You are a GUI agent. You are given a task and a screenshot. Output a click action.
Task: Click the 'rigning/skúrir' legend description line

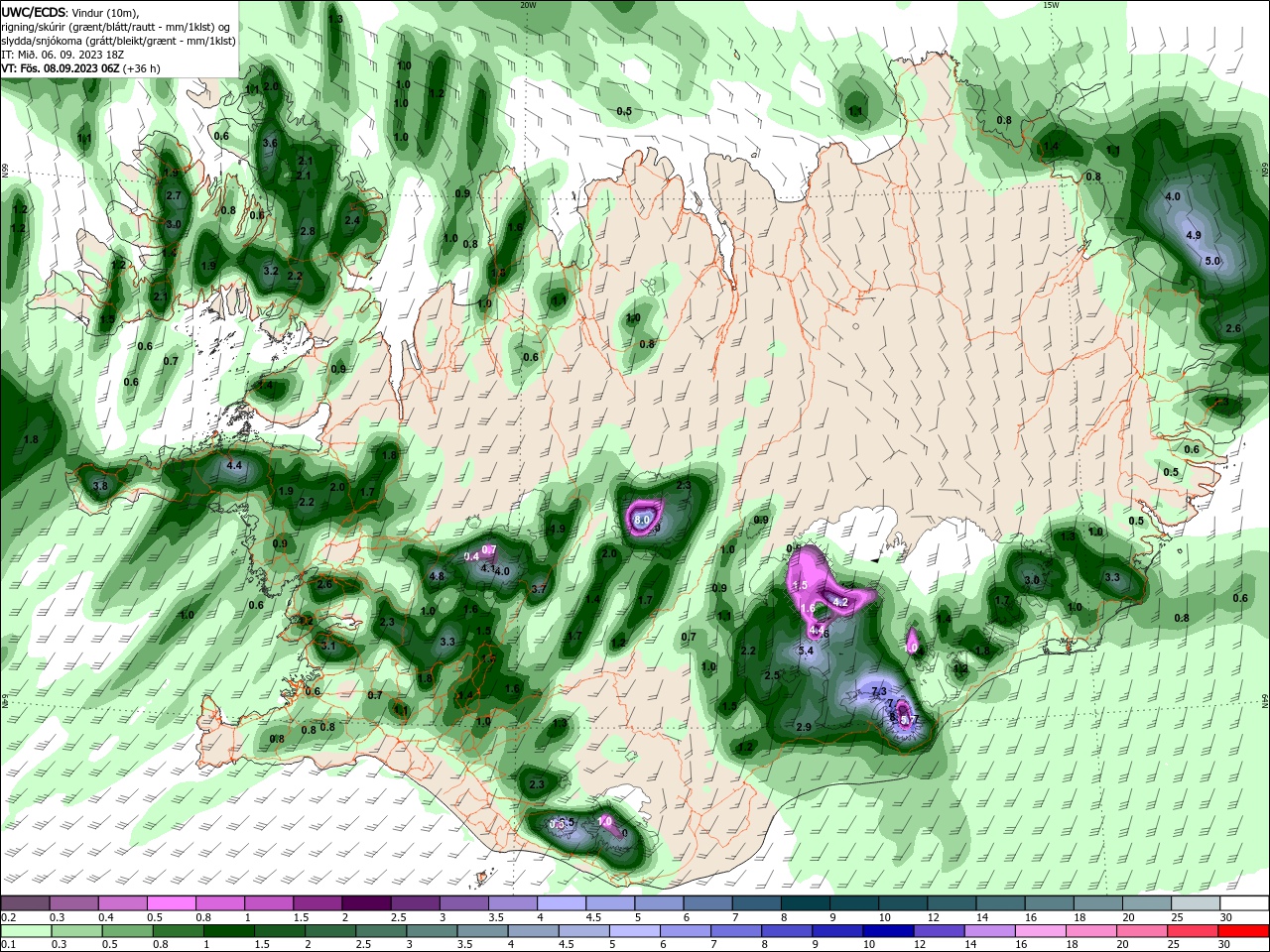tap(117, 27)
